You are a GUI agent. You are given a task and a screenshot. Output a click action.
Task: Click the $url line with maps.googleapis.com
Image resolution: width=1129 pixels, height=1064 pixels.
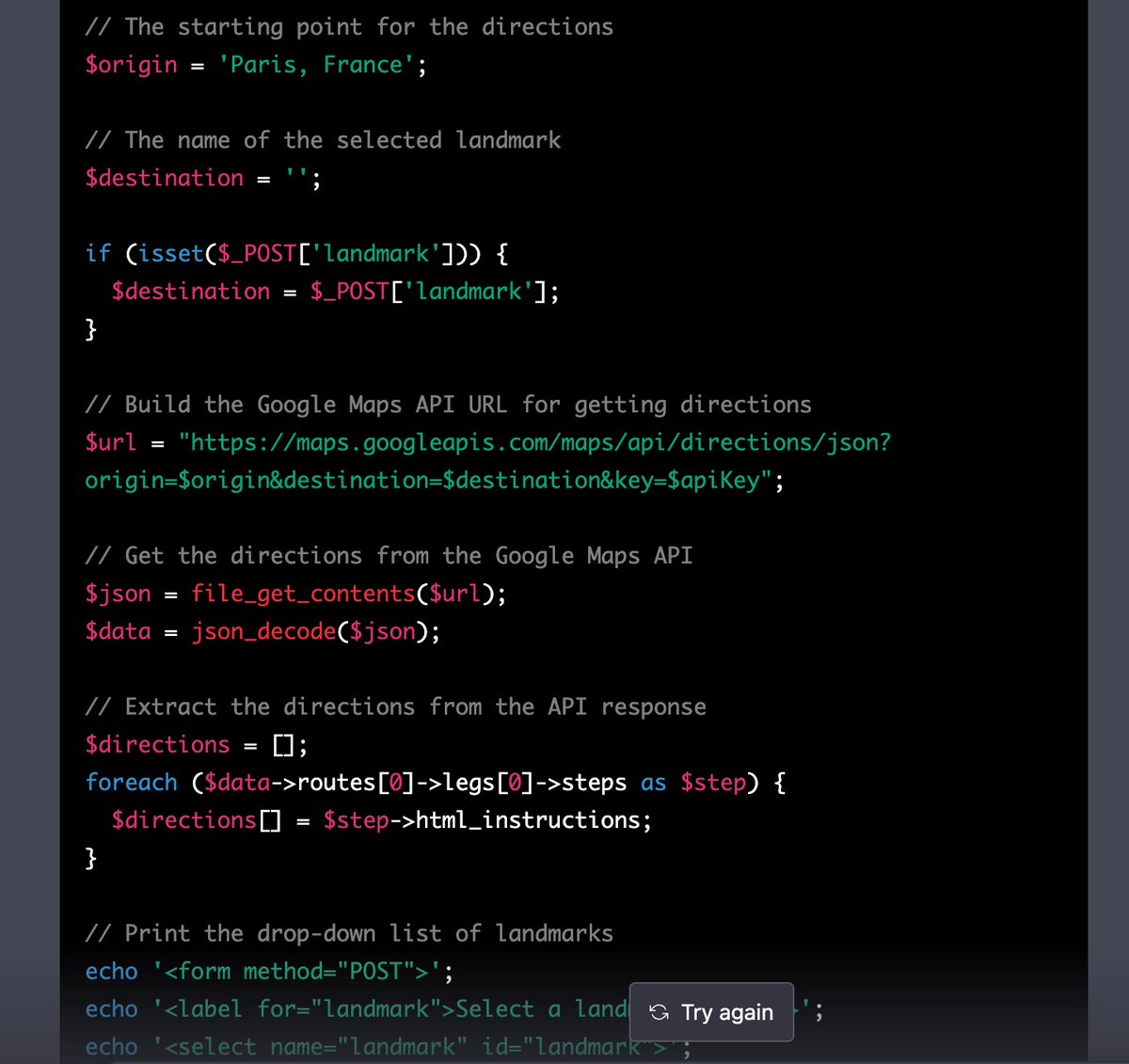(488, 442)
